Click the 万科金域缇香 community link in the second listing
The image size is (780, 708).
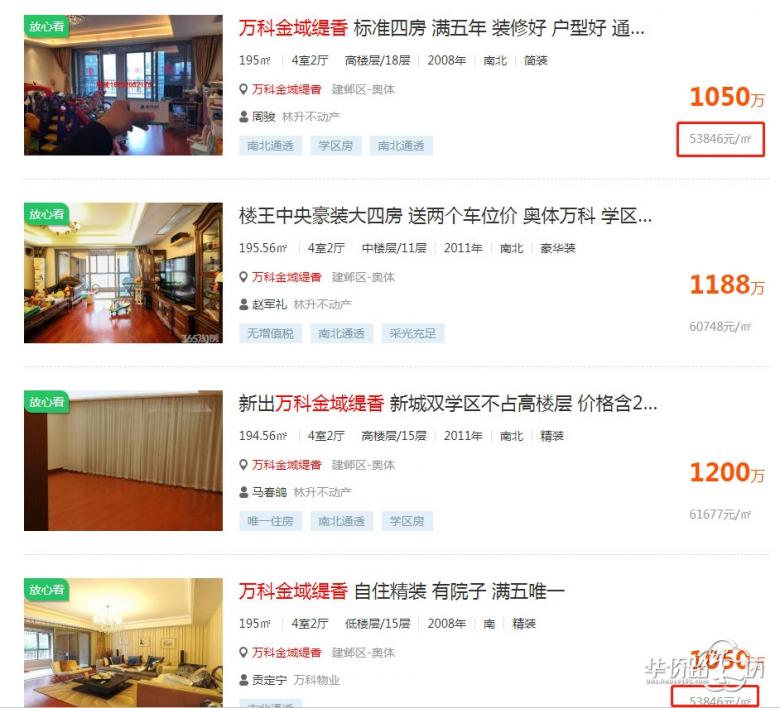287,277
